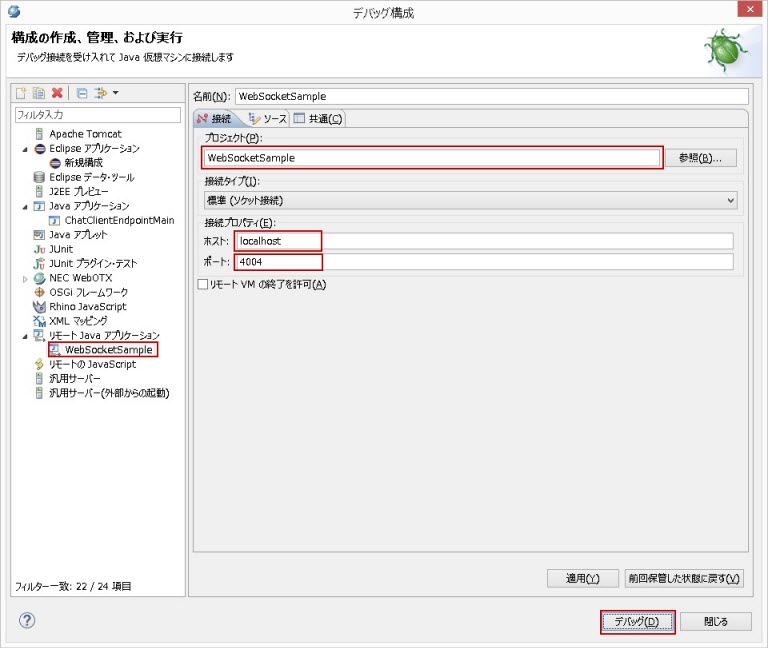Switch to the 共通 tab
768x648 pixels.
click(x=318, y=119)
